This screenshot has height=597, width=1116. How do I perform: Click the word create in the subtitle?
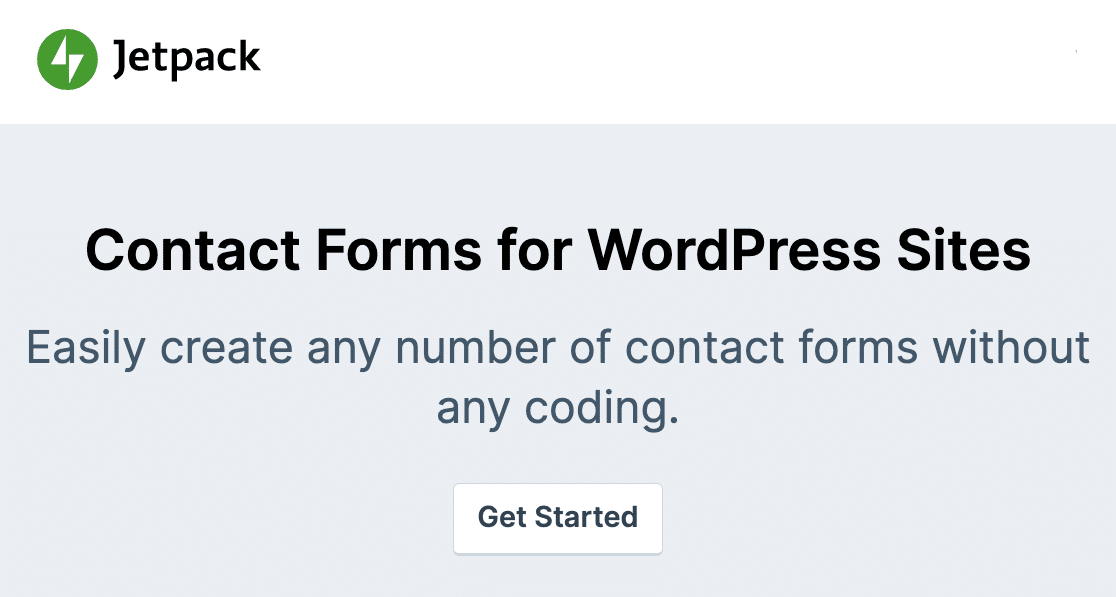pyautogui.click(x=226, y=349)
